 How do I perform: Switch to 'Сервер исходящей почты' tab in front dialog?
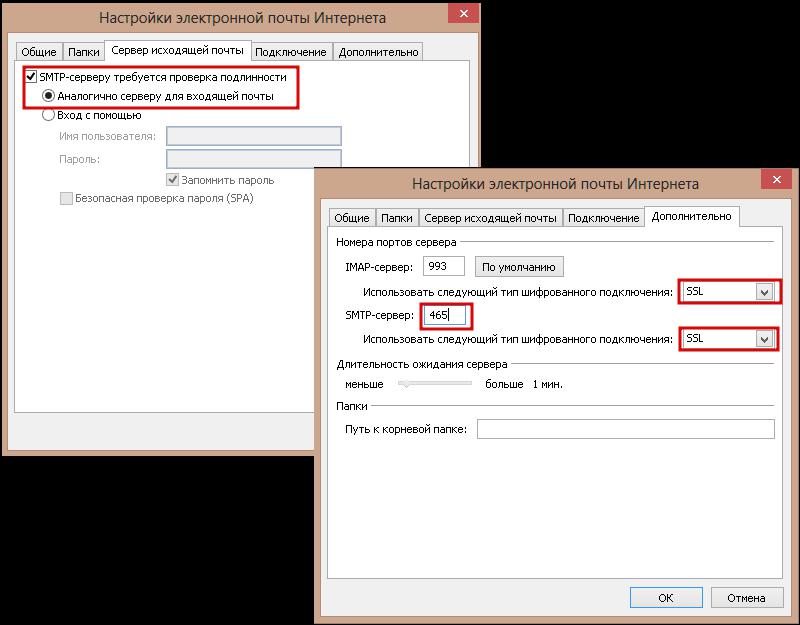click(x=490, y=218)
